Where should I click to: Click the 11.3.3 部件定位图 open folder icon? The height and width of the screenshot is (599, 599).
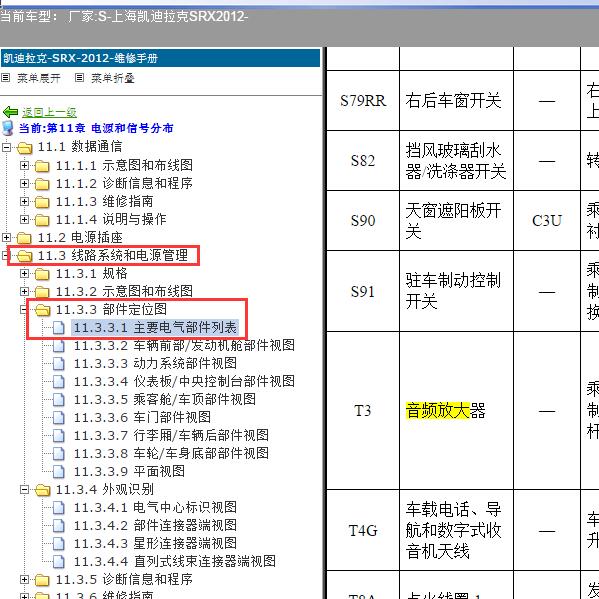tap(43, 310)
